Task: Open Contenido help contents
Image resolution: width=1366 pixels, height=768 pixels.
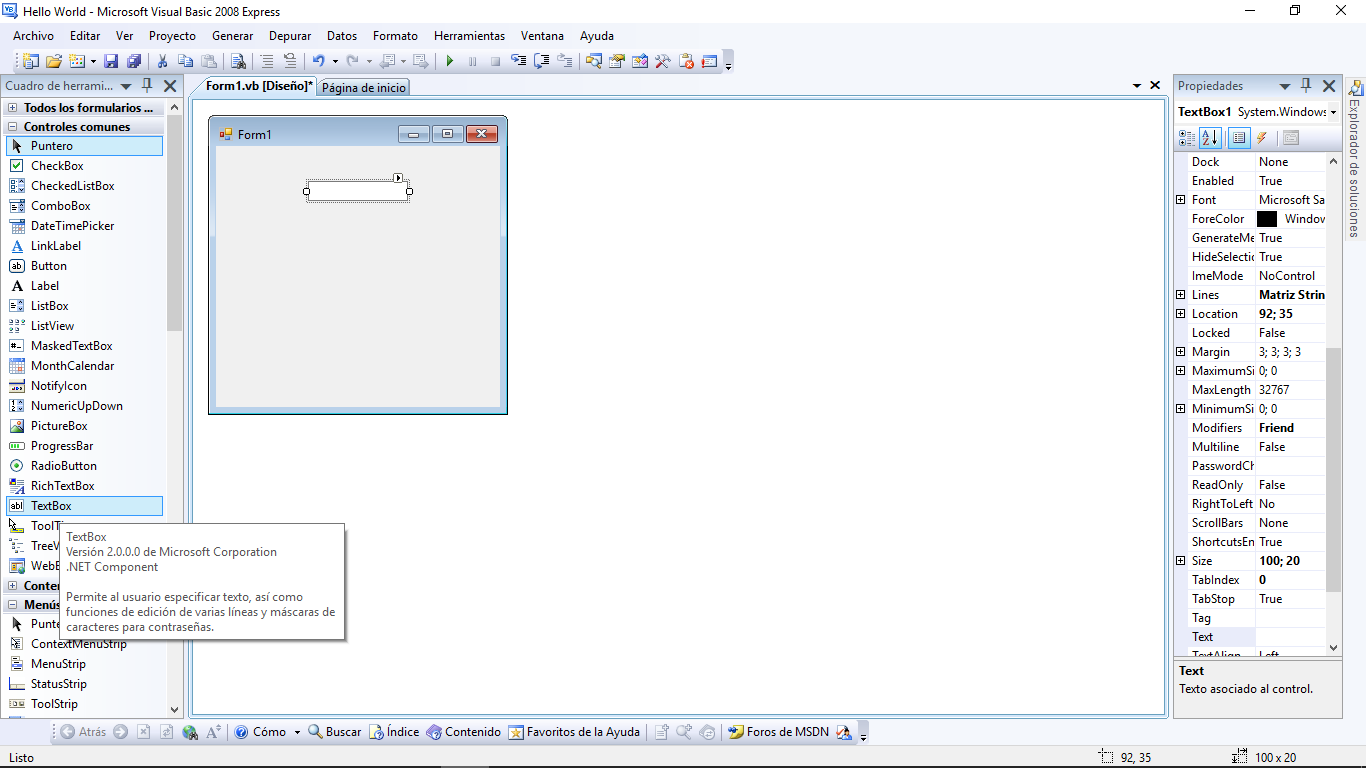Action: [464, 732]
